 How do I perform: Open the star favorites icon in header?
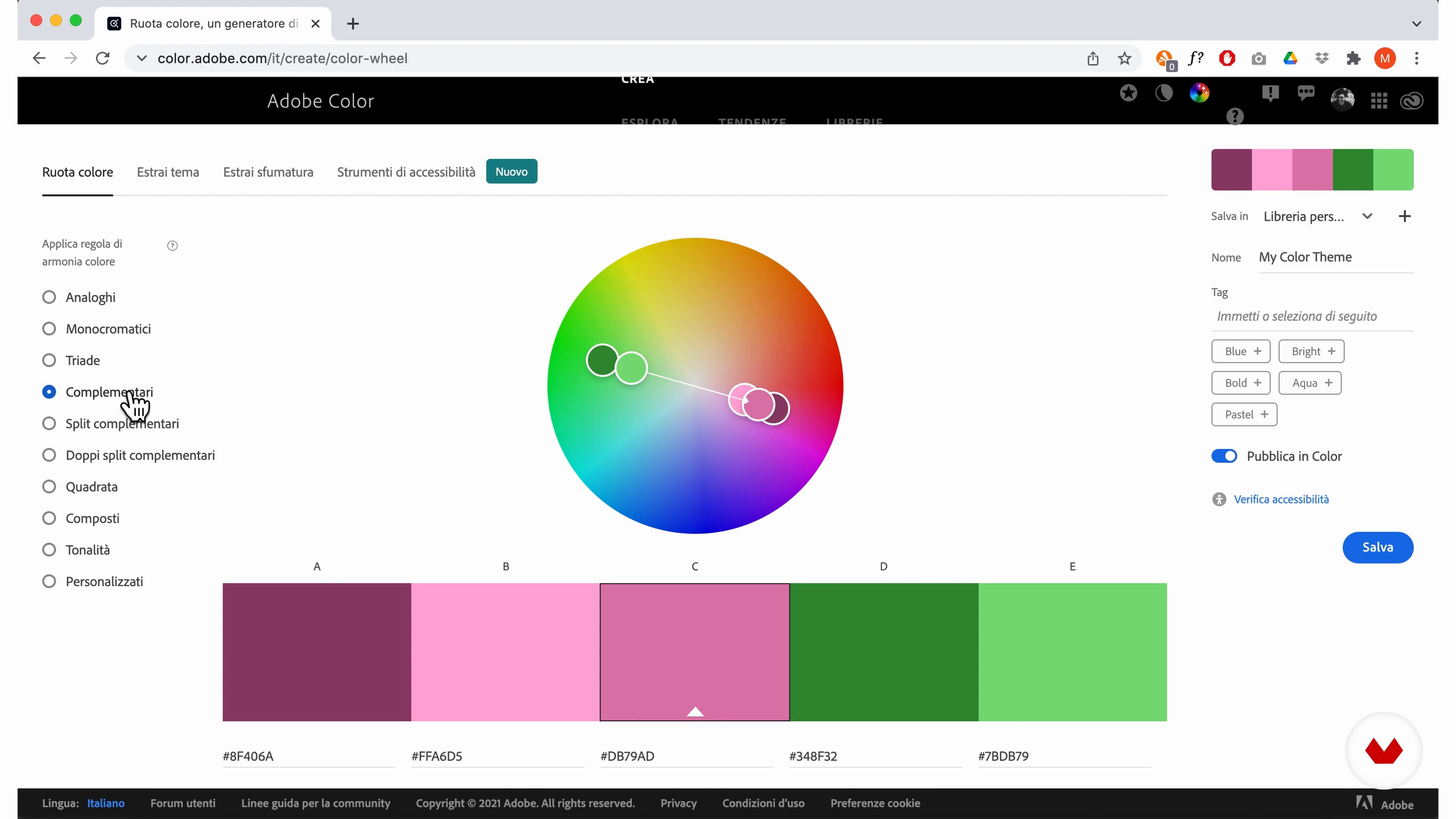click(x=1128, y=93)
